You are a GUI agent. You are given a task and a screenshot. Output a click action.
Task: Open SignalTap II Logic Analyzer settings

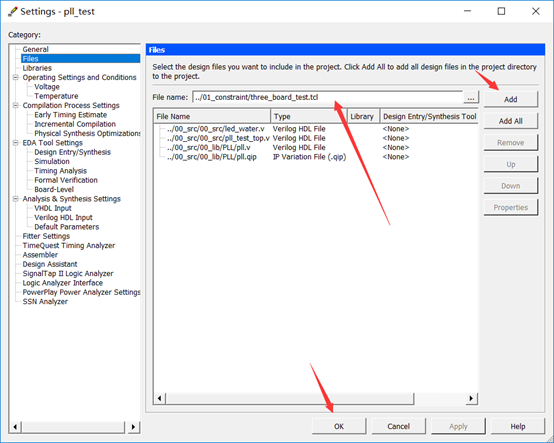pos(68,273)
